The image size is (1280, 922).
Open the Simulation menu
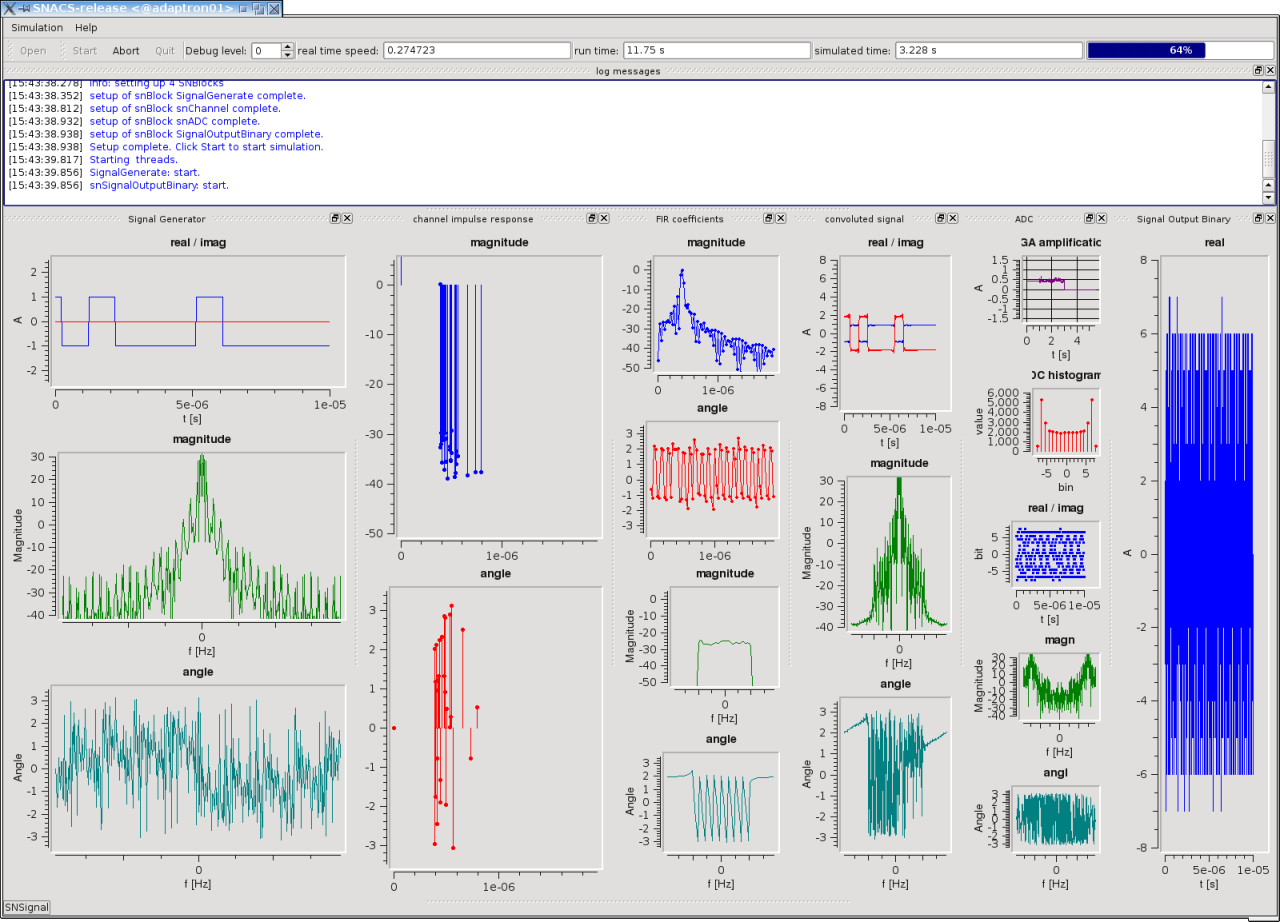pos(37,27)
